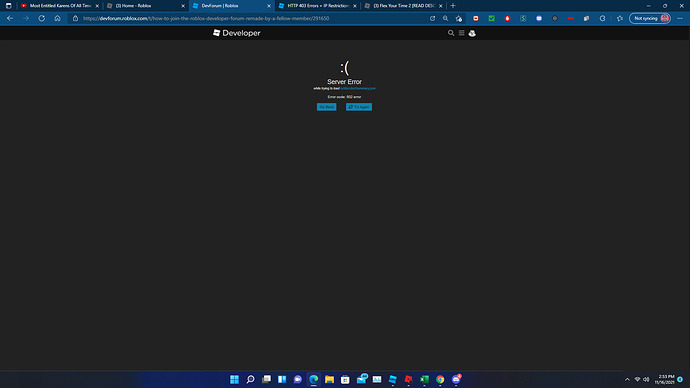The width and height of the screenshot is (690, 388).
Task: Click the failed-URL link under Server Error
Action: pyautogui.click(x=358, y=88)
